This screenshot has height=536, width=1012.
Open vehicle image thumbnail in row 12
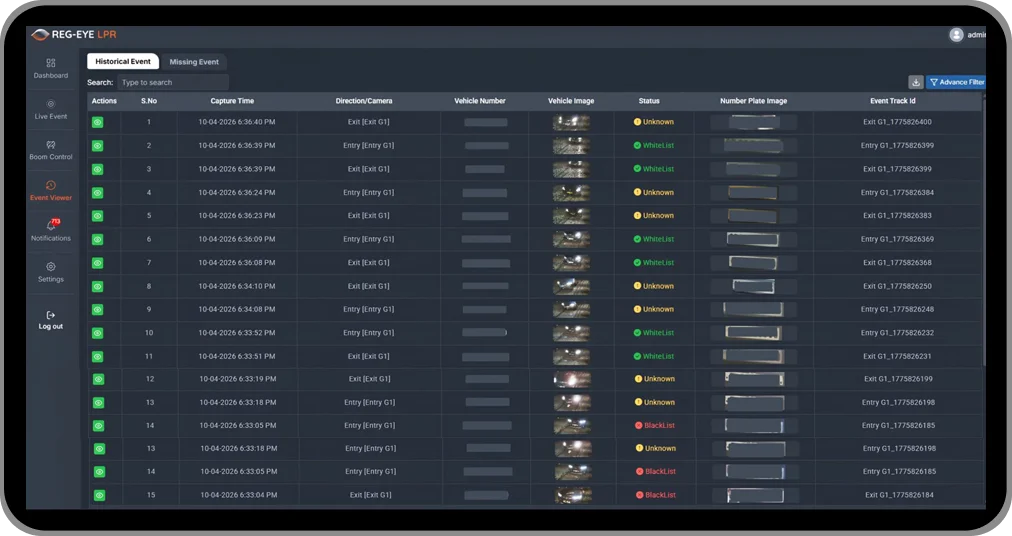click(572, 379)
